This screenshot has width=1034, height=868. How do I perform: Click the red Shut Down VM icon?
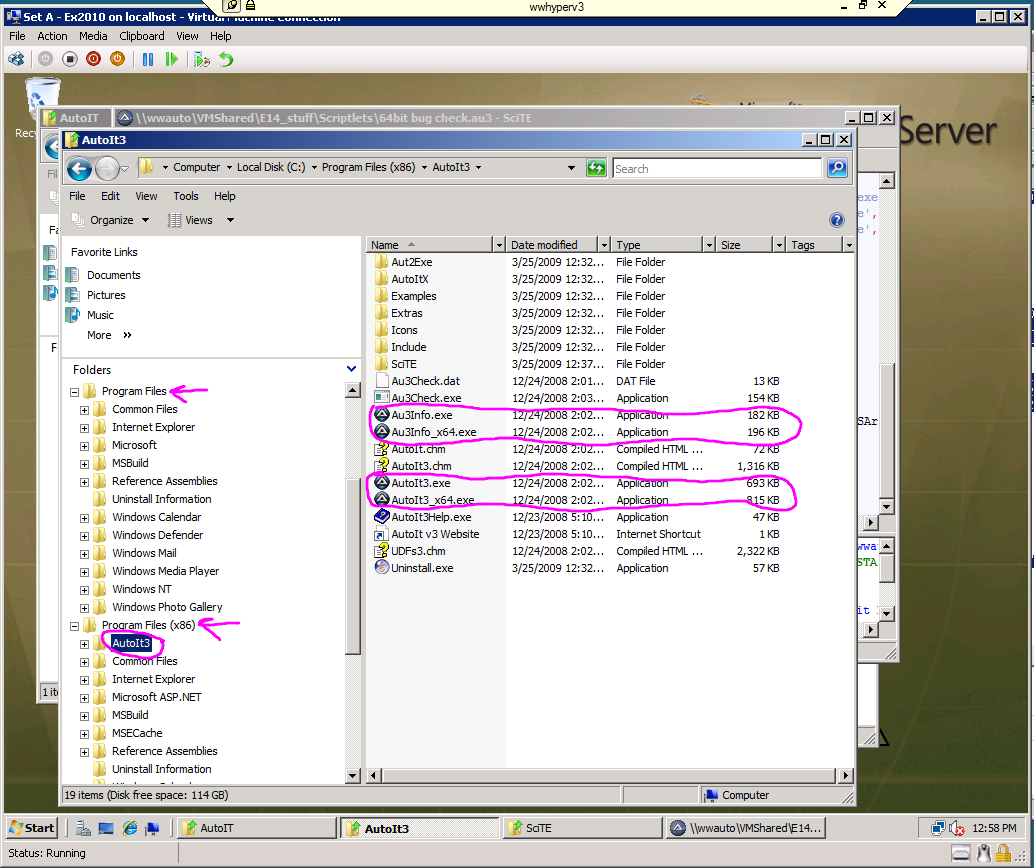[x=94, y=59]
